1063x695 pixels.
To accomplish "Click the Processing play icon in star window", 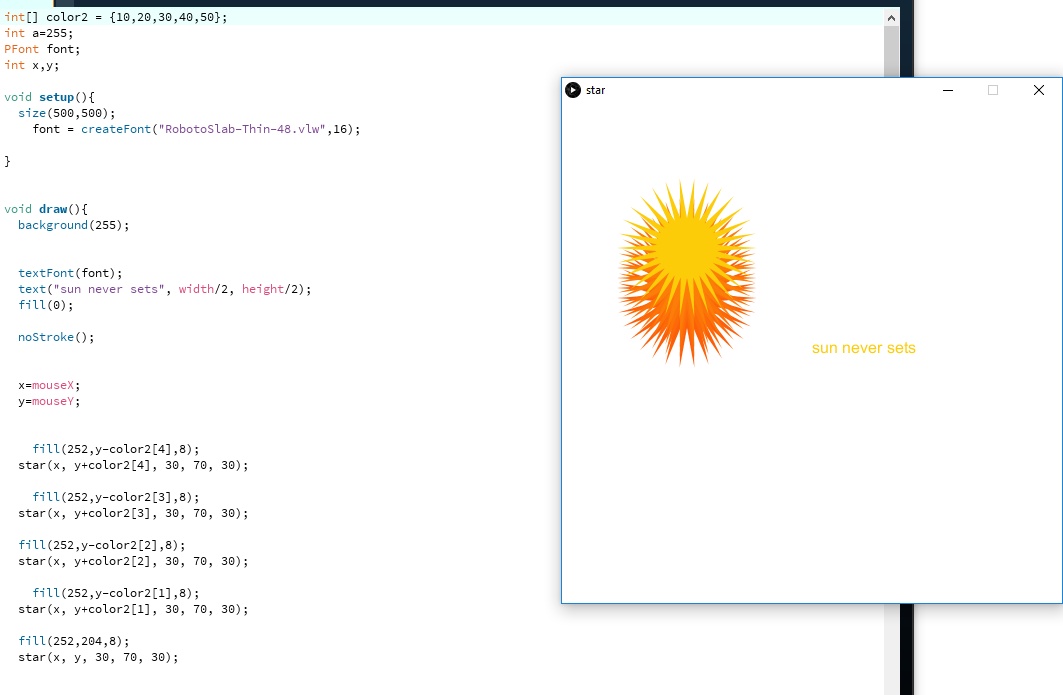I will [573, 90].
